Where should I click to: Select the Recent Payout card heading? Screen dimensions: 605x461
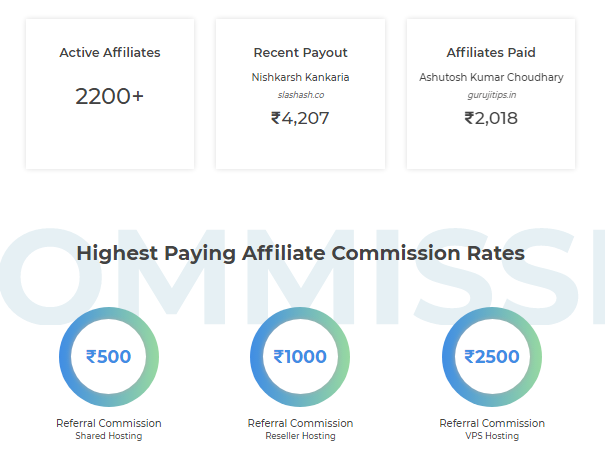click(301, 52)
